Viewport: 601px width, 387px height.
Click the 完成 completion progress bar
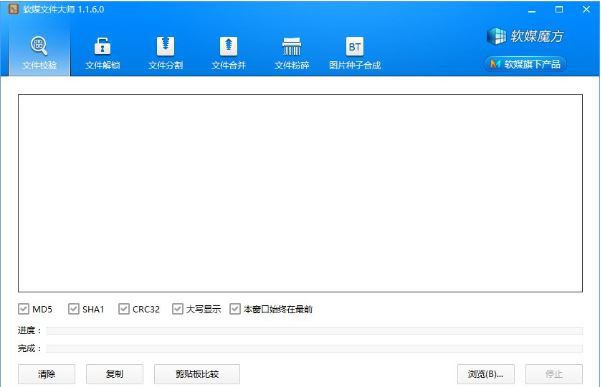pyautogui.click(x=314, y=348)
